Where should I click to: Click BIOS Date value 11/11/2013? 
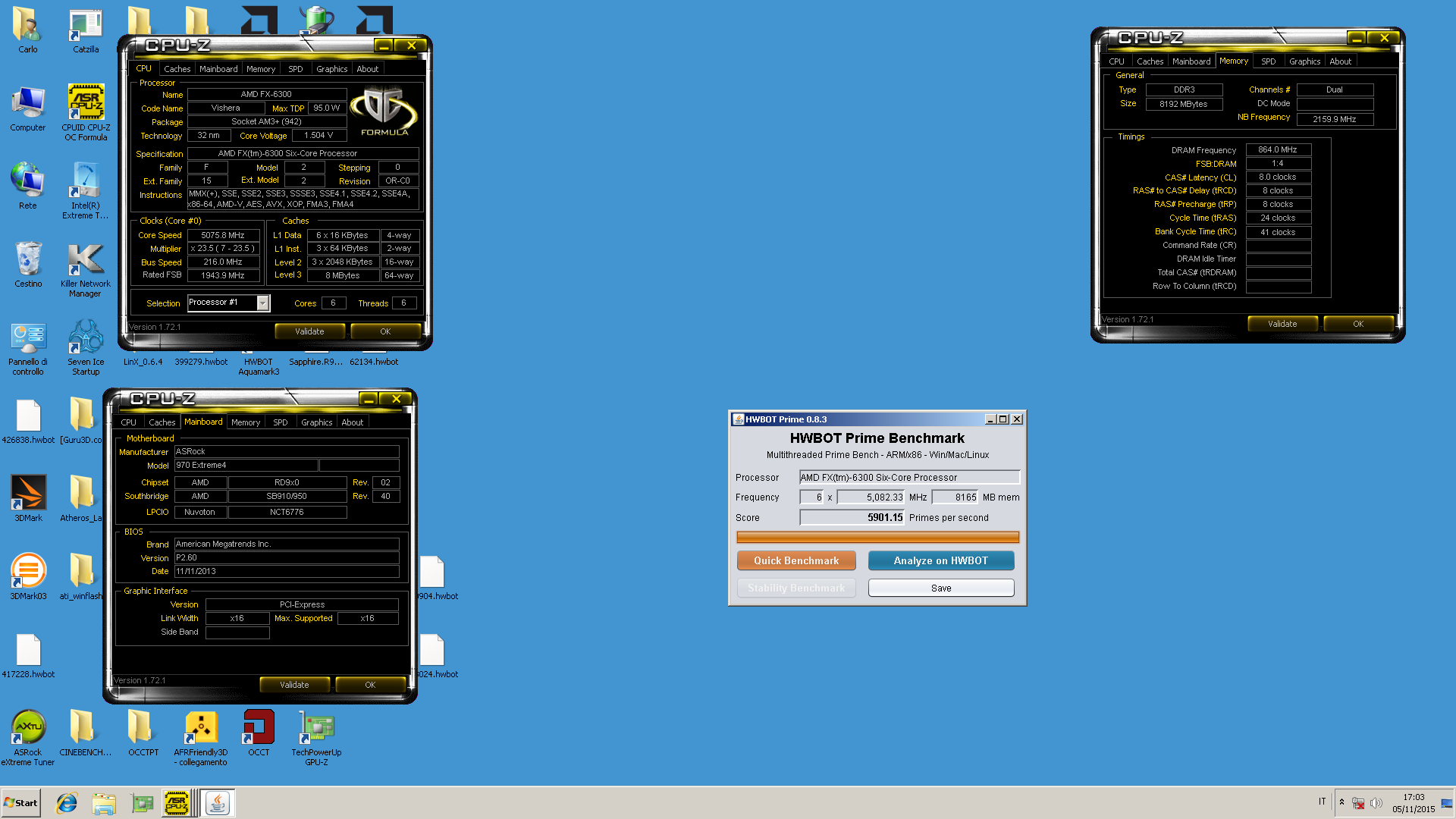(287, 572)
